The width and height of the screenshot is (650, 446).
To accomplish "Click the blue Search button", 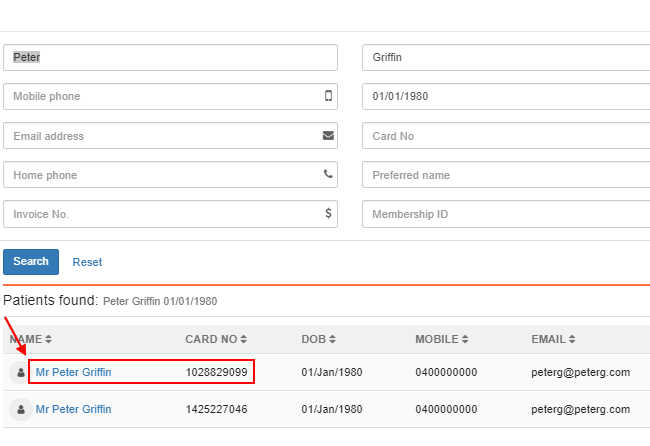I will pyautogui.click(x=31, y=262).
